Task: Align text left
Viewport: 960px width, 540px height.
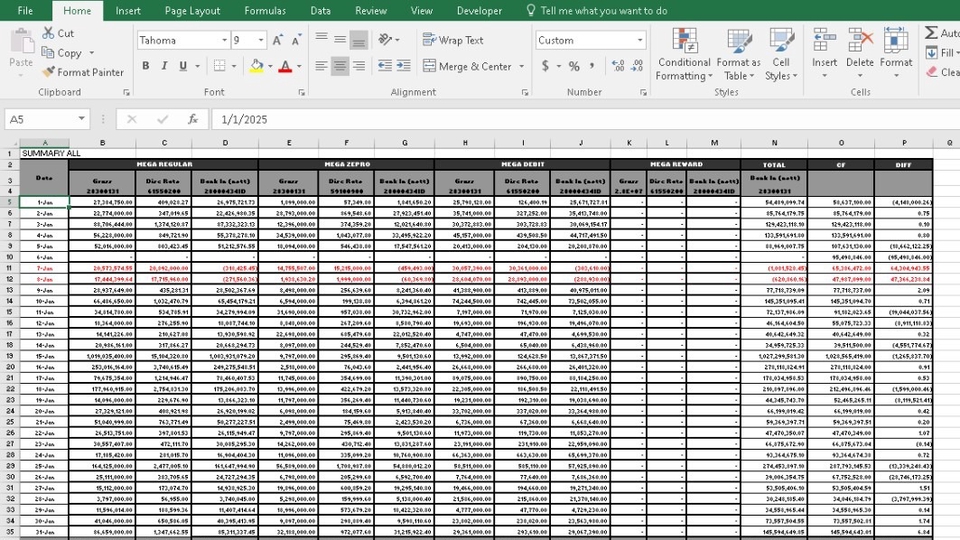Action: pyautogui.click(x=321, y=66)
